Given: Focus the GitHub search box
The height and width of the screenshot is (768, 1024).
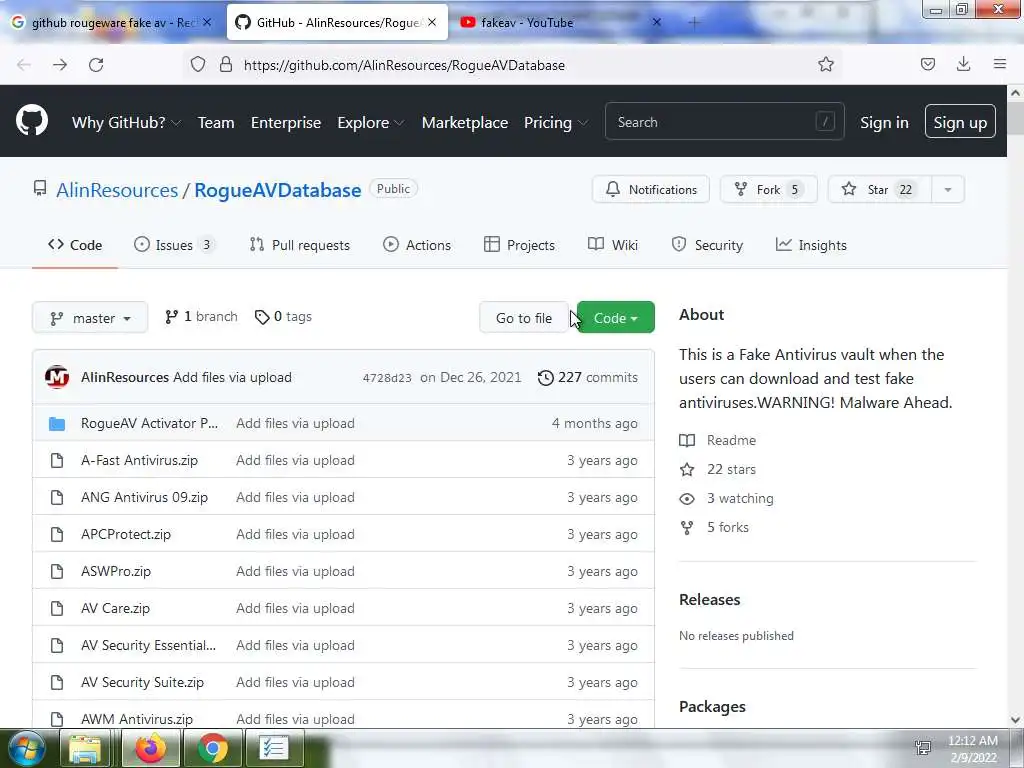Looking at the screenshot, I should click(x=724, y=121).
